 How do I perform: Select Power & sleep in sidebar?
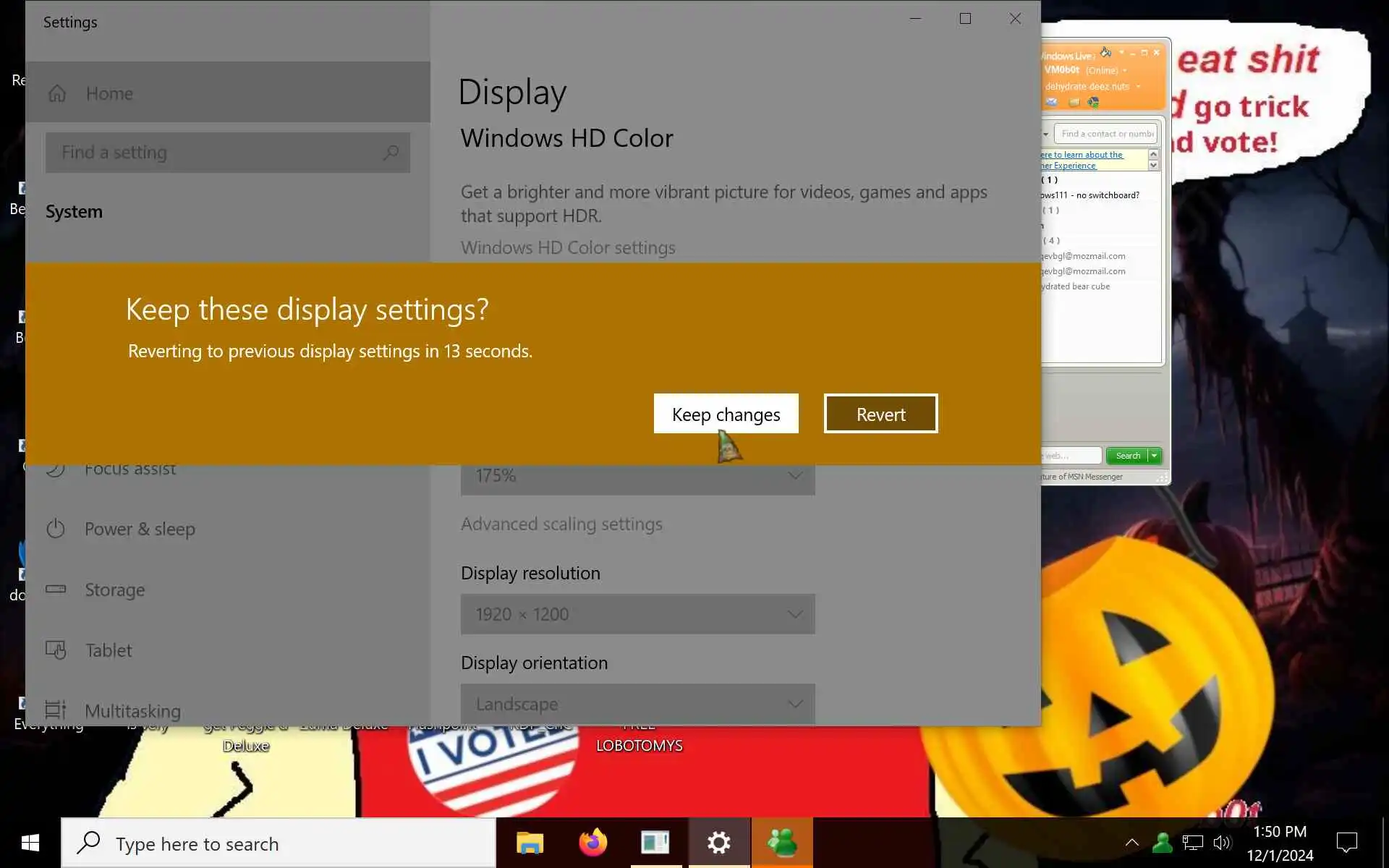coord(140,529)
